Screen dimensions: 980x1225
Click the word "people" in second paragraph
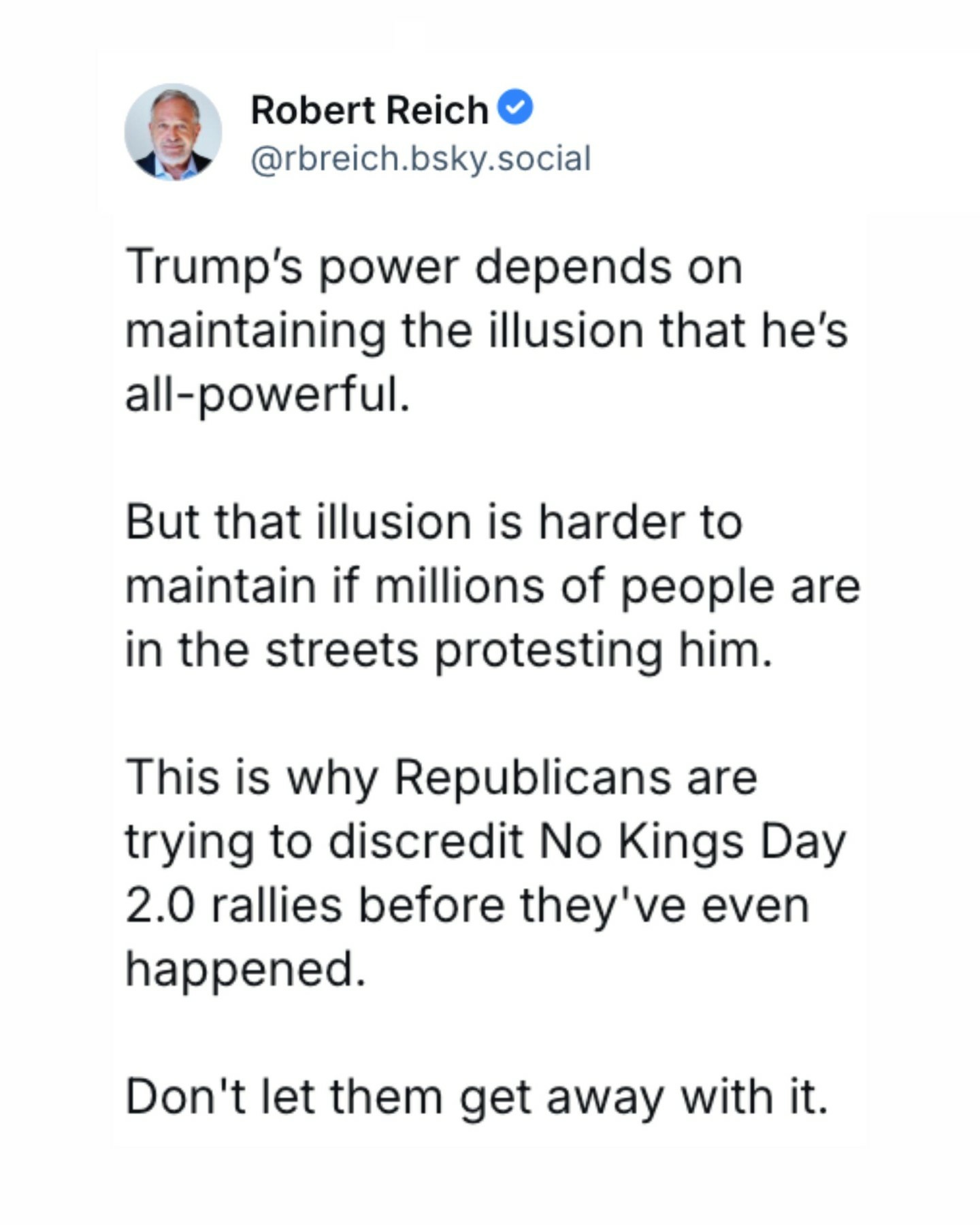pos(698,587)
